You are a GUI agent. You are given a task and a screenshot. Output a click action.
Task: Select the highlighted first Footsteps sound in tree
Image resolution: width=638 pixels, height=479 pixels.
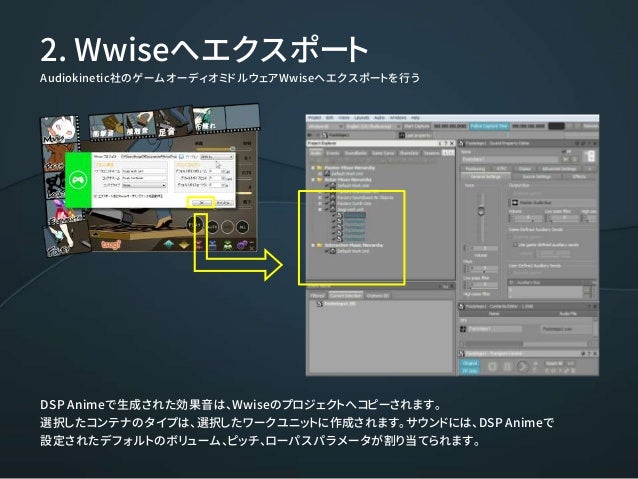coord(354,215)
